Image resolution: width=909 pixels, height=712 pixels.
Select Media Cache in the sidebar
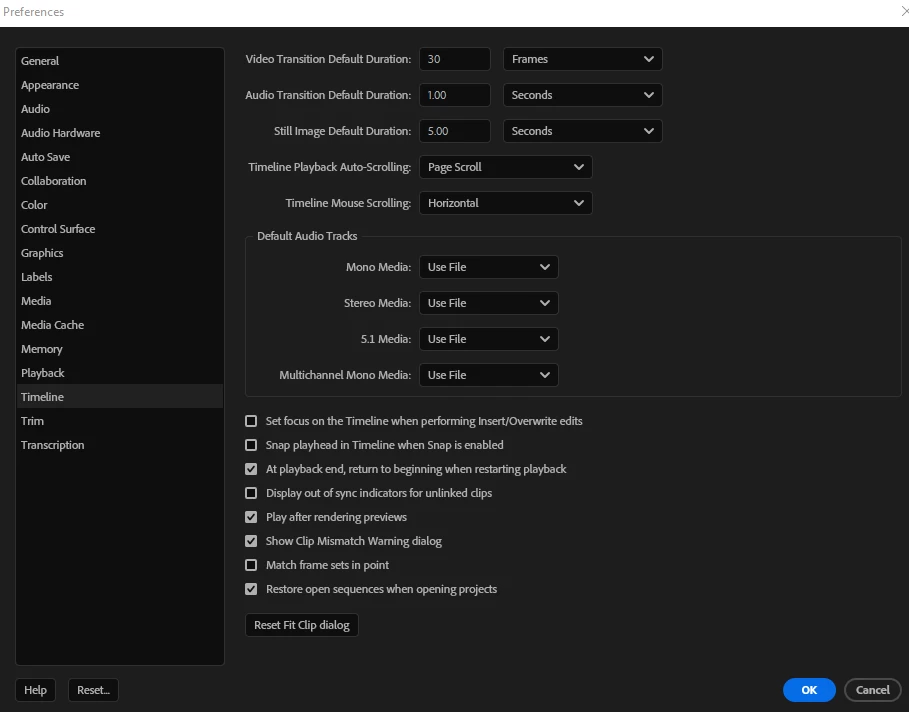pyautogui.click(x=119, y=325)
